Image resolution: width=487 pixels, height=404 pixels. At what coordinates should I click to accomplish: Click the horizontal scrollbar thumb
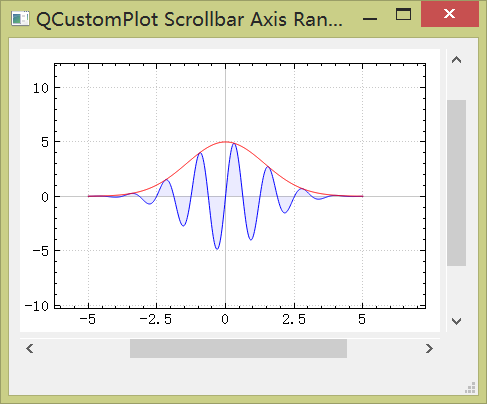(238, 349)
